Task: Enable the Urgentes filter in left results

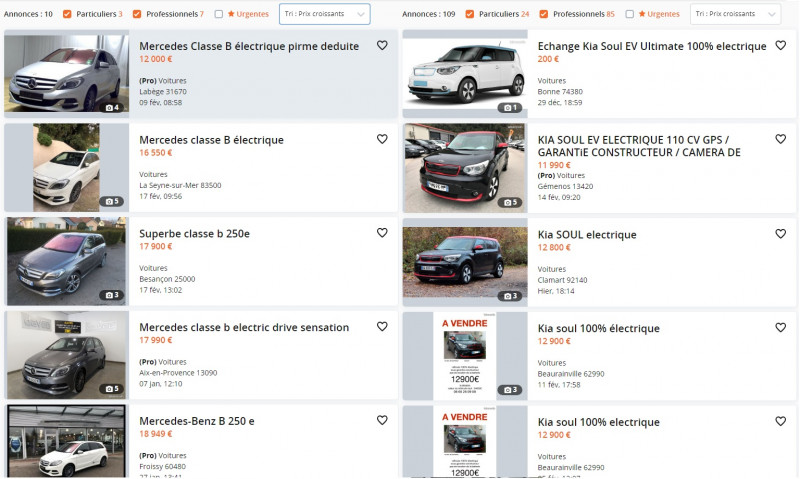Action: [219, 14]
